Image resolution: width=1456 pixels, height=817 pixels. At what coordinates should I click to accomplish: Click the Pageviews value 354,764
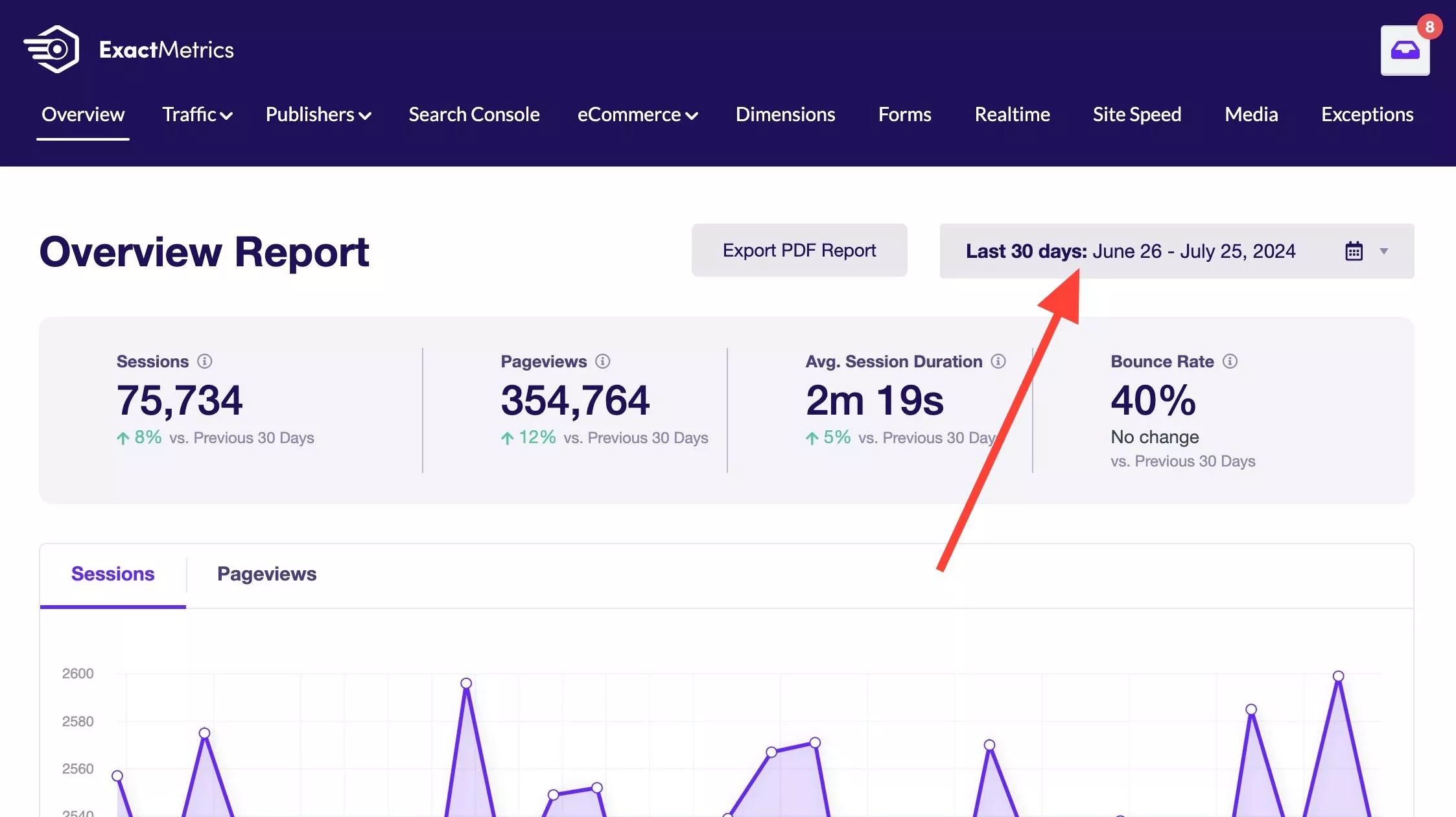pos(575,400)
